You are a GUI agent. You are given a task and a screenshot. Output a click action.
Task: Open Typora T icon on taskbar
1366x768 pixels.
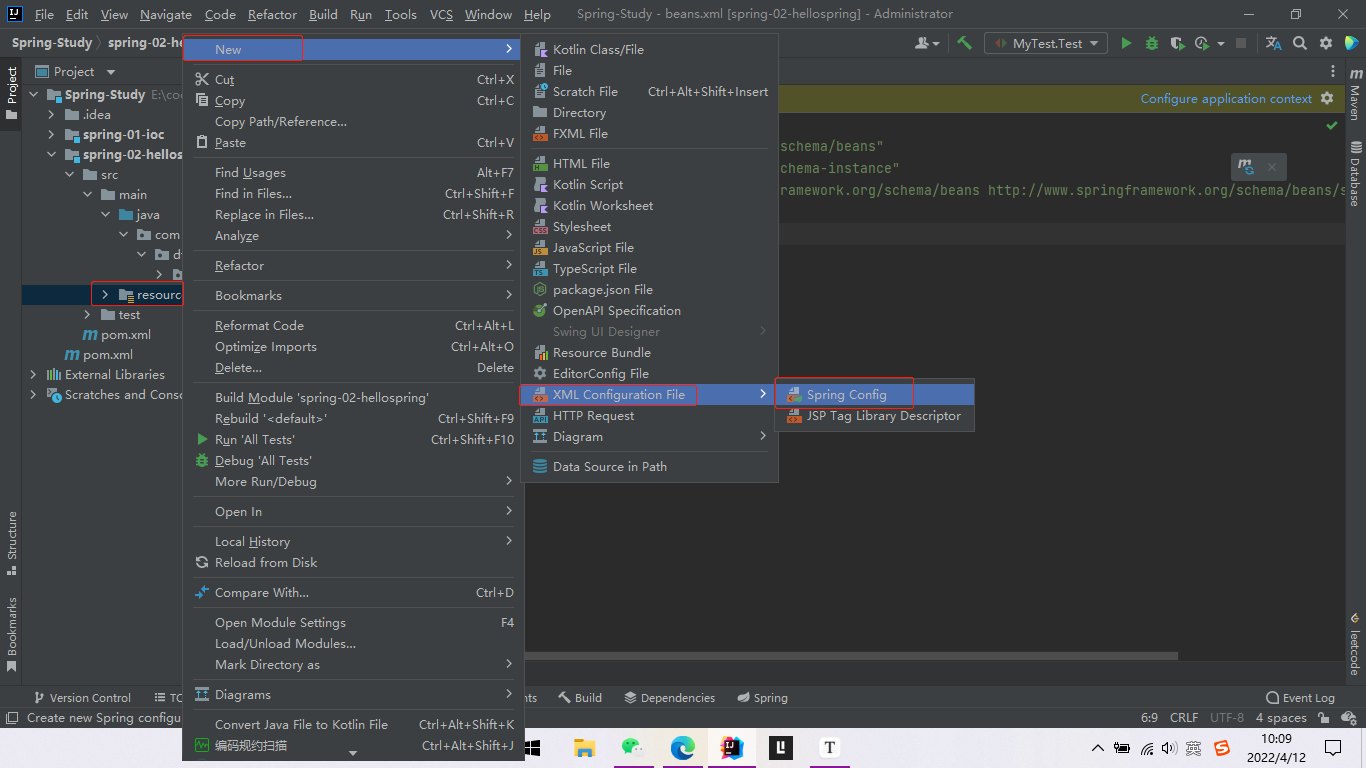(x=829, y=747)
